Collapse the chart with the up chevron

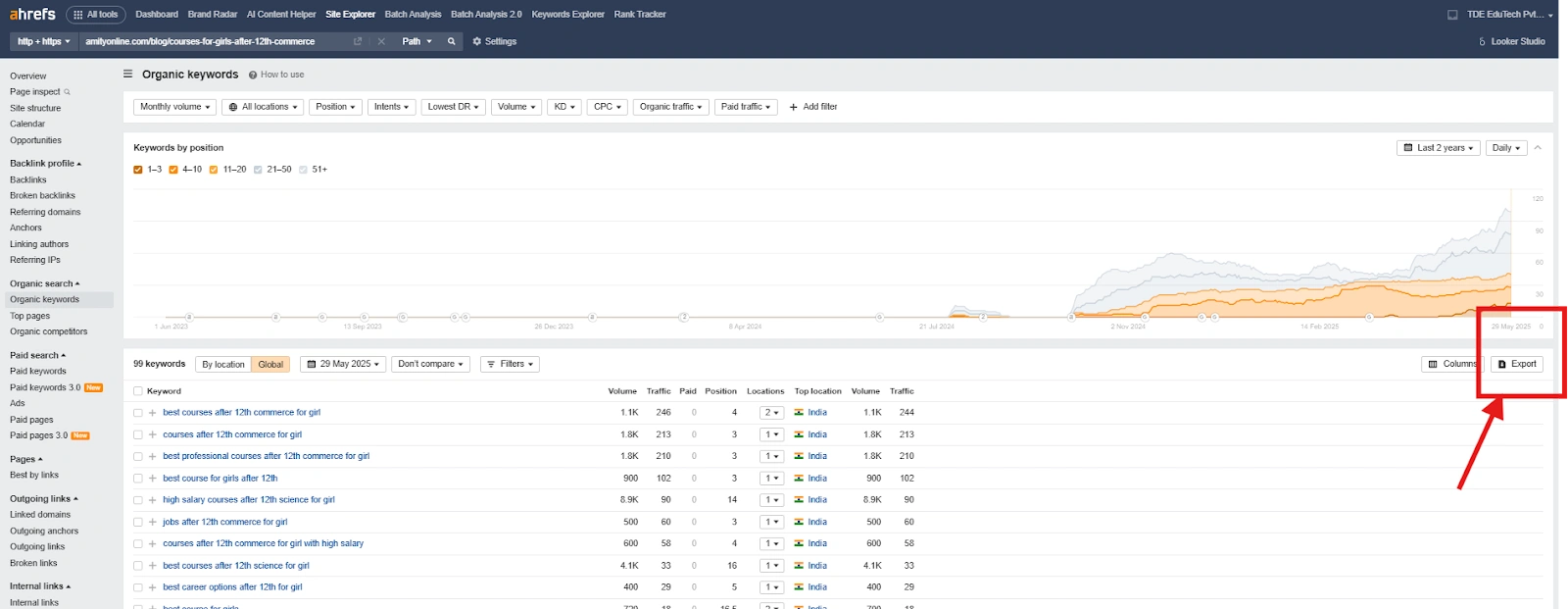[1538, 148]
